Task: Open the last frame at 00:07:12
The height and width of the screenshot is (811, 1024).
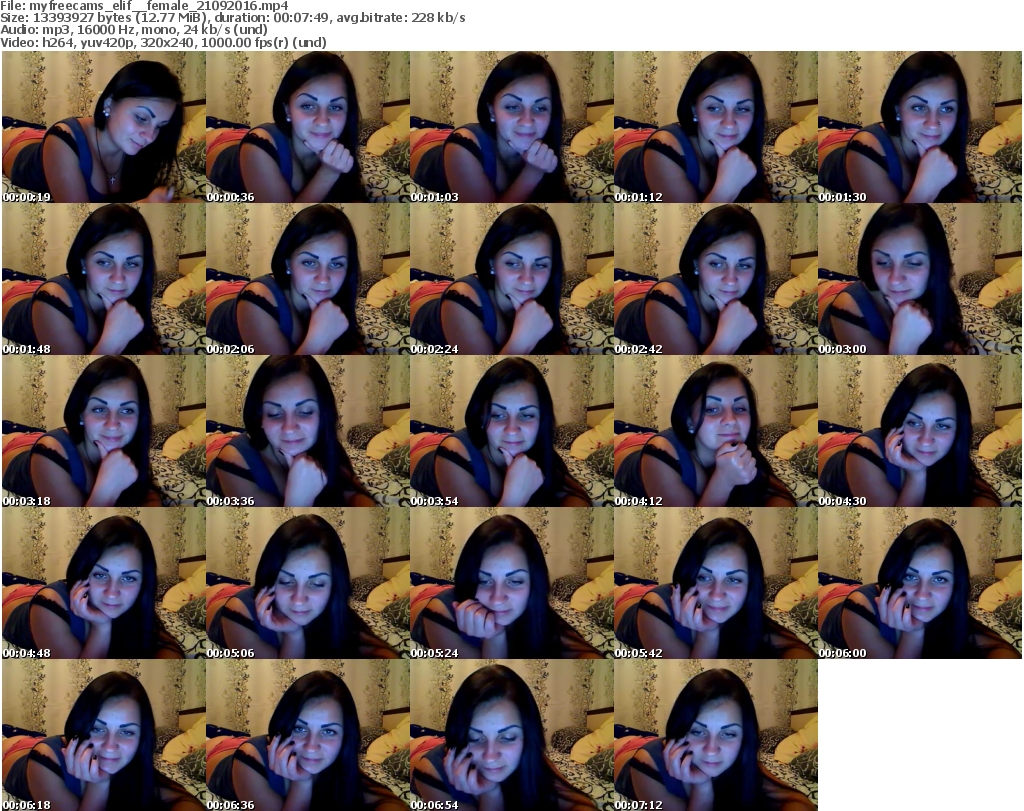Action: point(715,735)
